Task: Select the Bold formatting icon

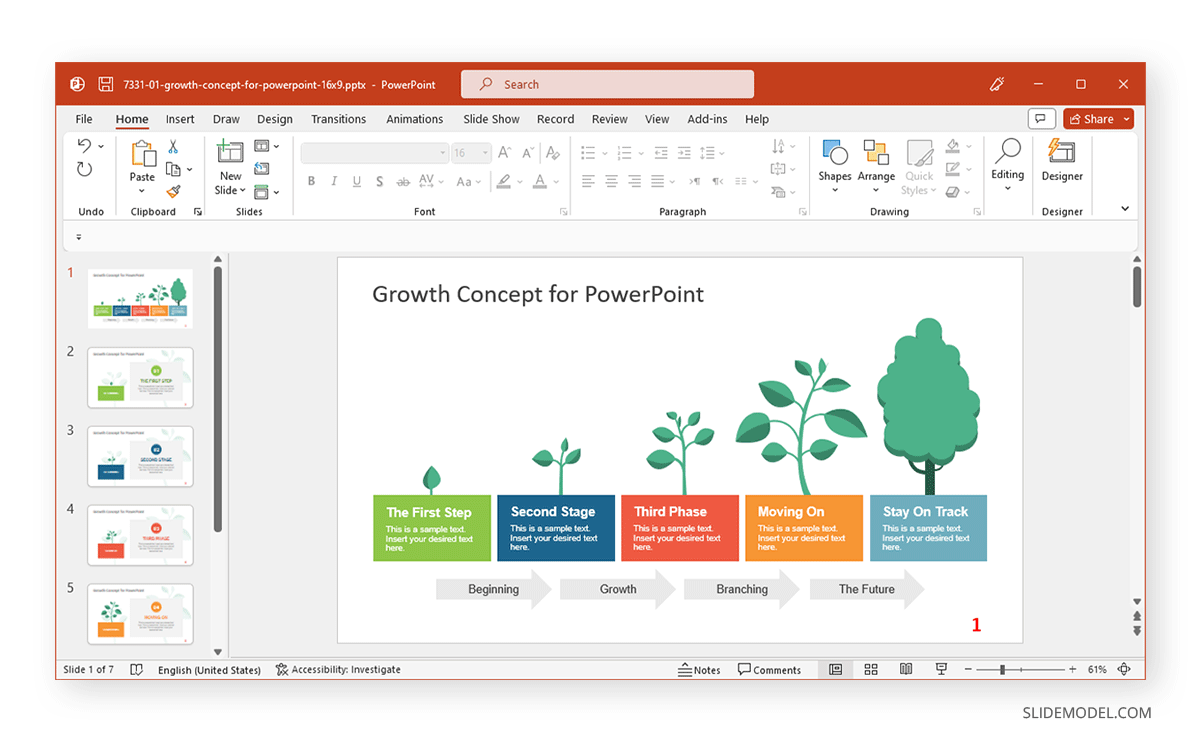Action: click(x=311, y=181)
